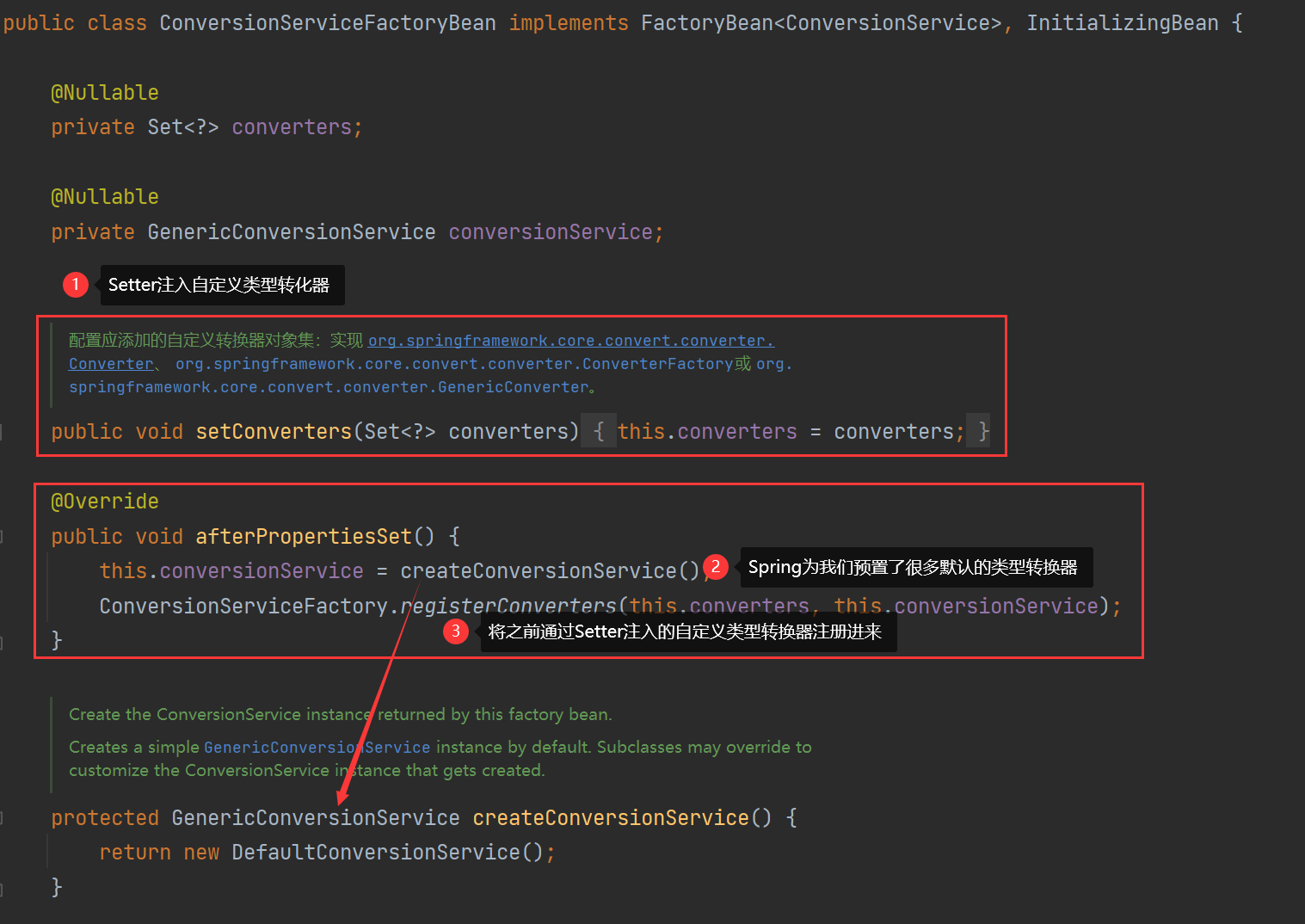Click the converters field name in 'private Set<?> converters;'
This screenshot has width=1305, height=924.
pyautogui.click(x=292, y=127)
